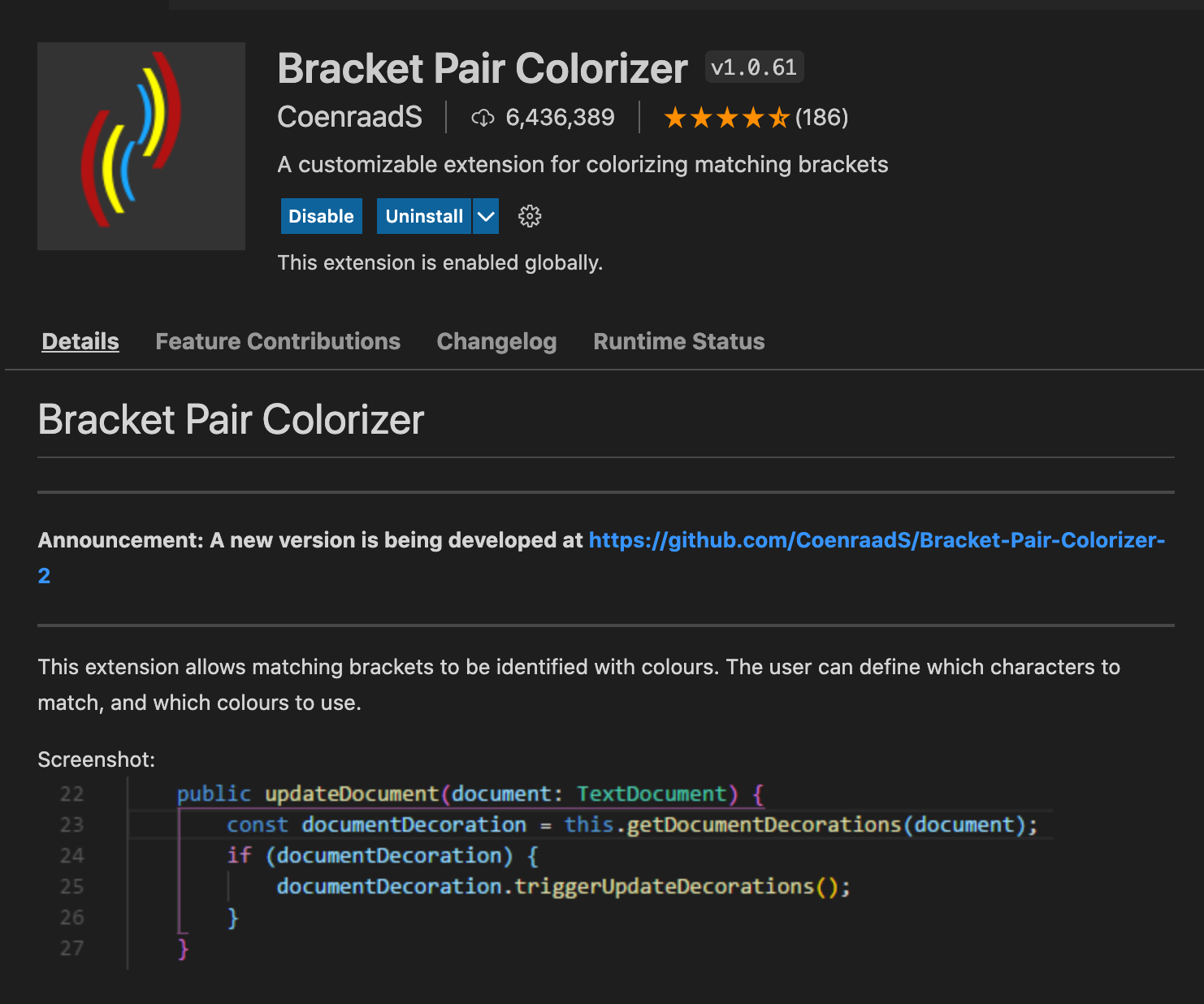Image resolution: width=1204 pixels, height=1004 pixels.
Task: Open the CoenraadS publisher page
Action: click(350, 117)
